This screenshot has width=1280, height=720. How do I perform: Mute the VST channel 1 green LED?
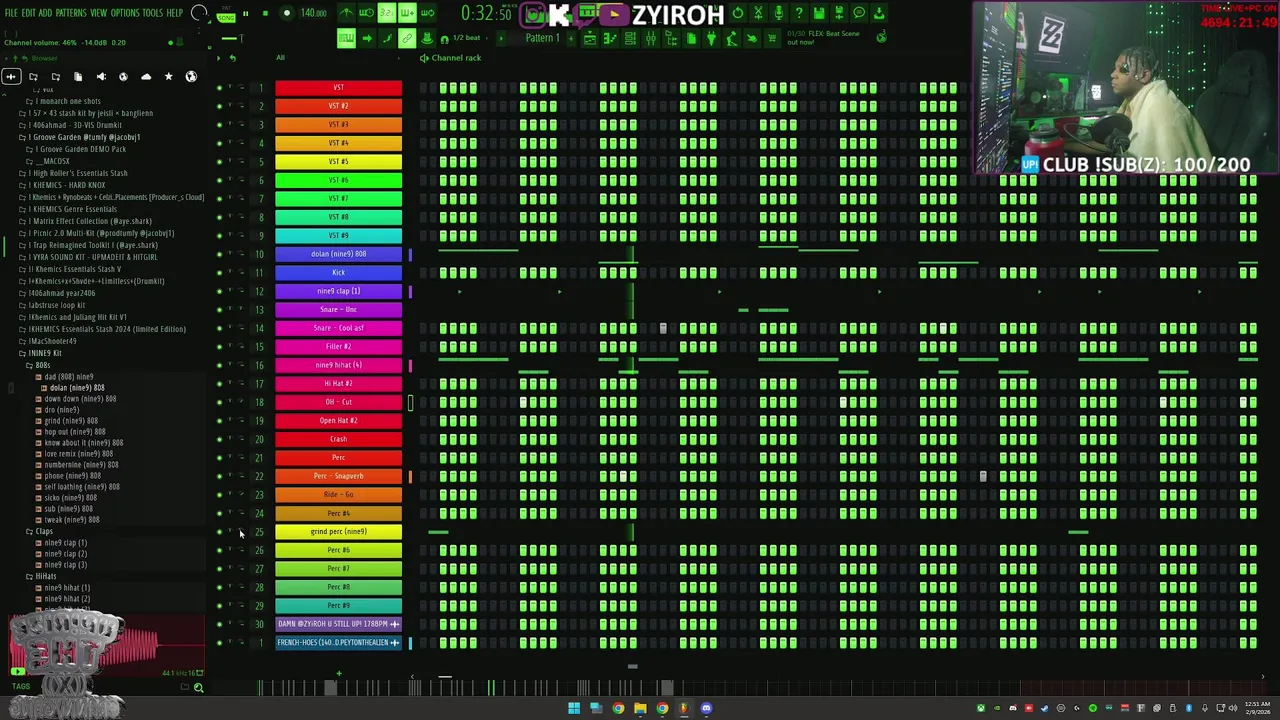(x=219, y=88)
